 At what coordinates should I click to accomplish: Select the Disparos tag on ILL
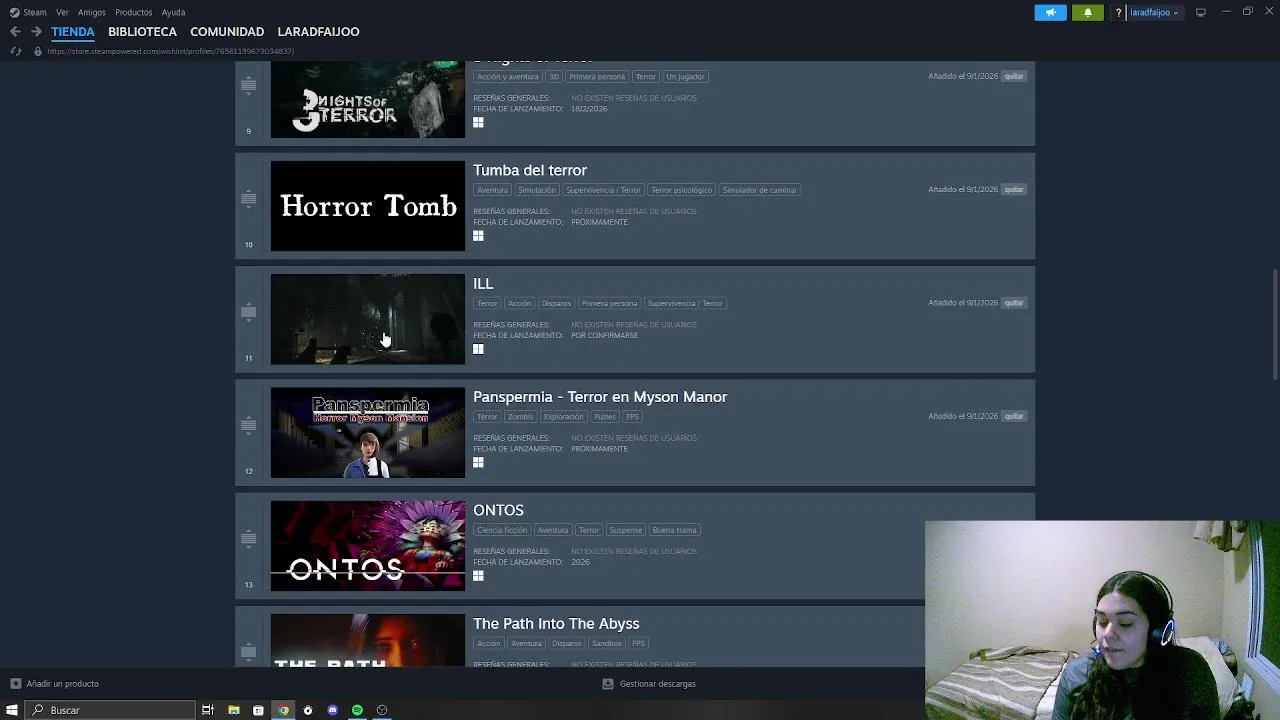556,303
